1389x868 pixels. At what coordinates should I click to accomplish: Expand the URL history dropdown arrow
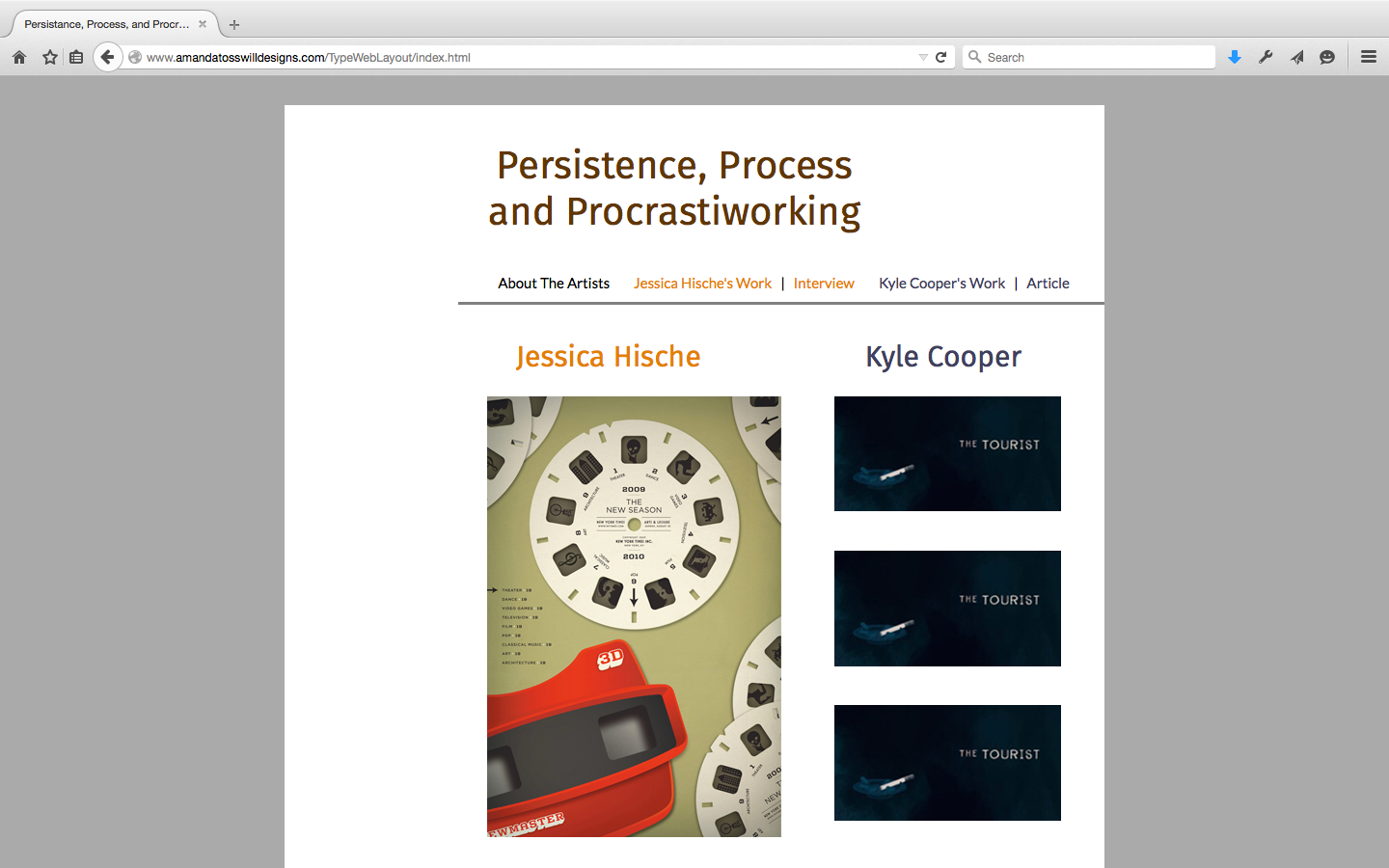[x=923, y=57]
